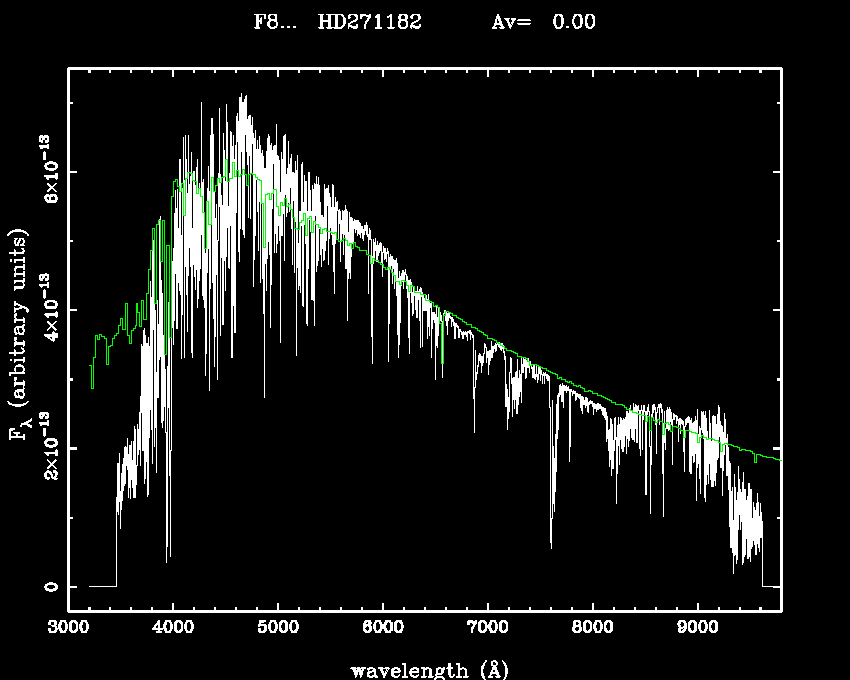Click the highest white spectrum peak
Viewport: 850px width, 680px height.
pyautogui.click(x=242, y=96)
